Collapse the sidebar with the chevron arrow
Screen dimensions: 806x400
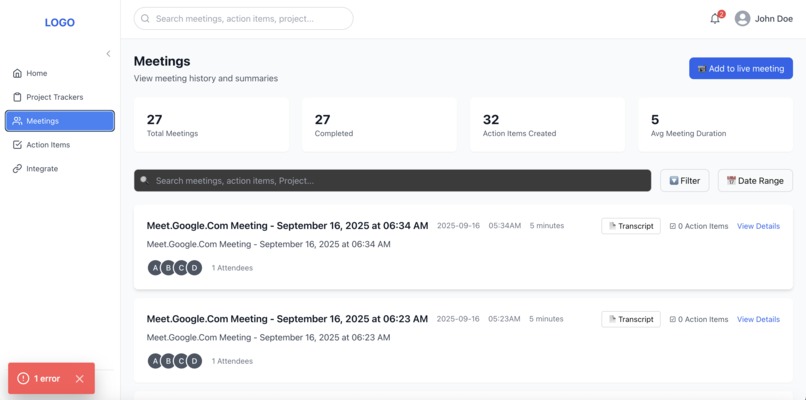tap(108, 53)
